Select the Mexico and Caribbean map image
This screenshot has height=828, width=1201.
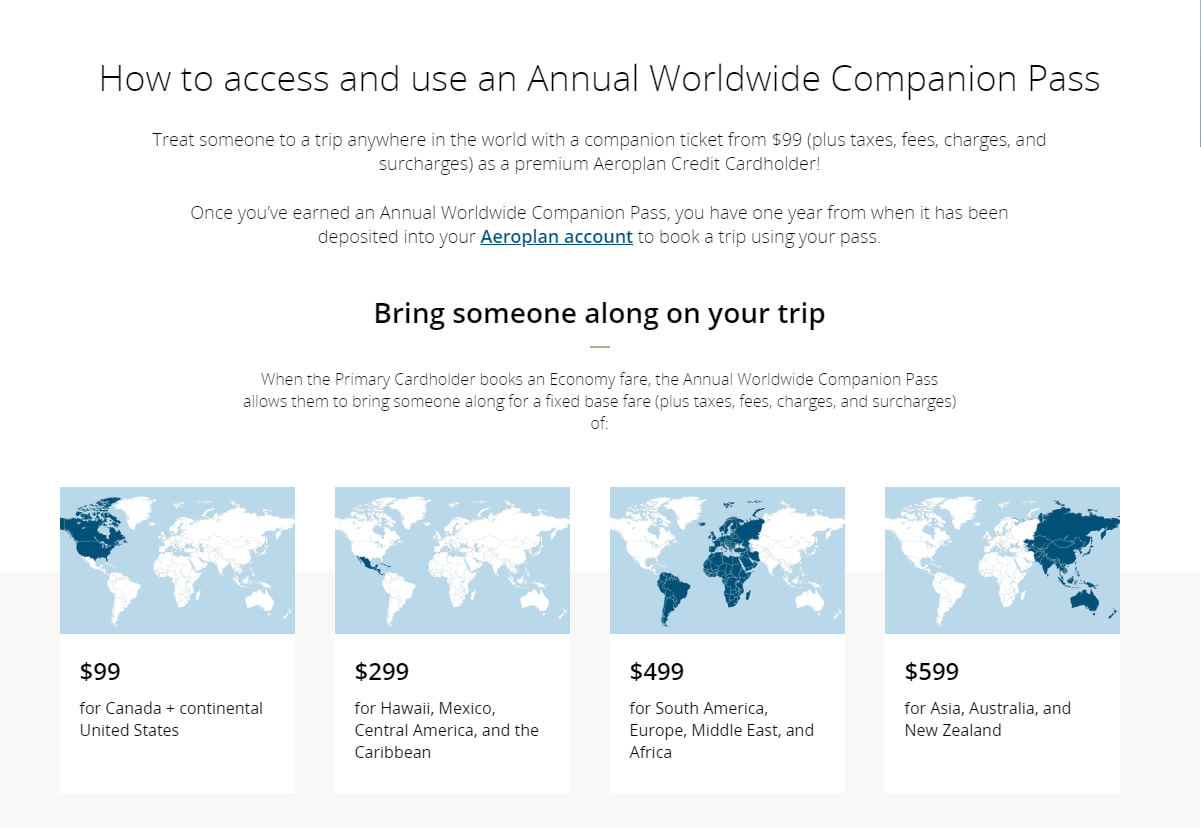(x=452, y=560)
